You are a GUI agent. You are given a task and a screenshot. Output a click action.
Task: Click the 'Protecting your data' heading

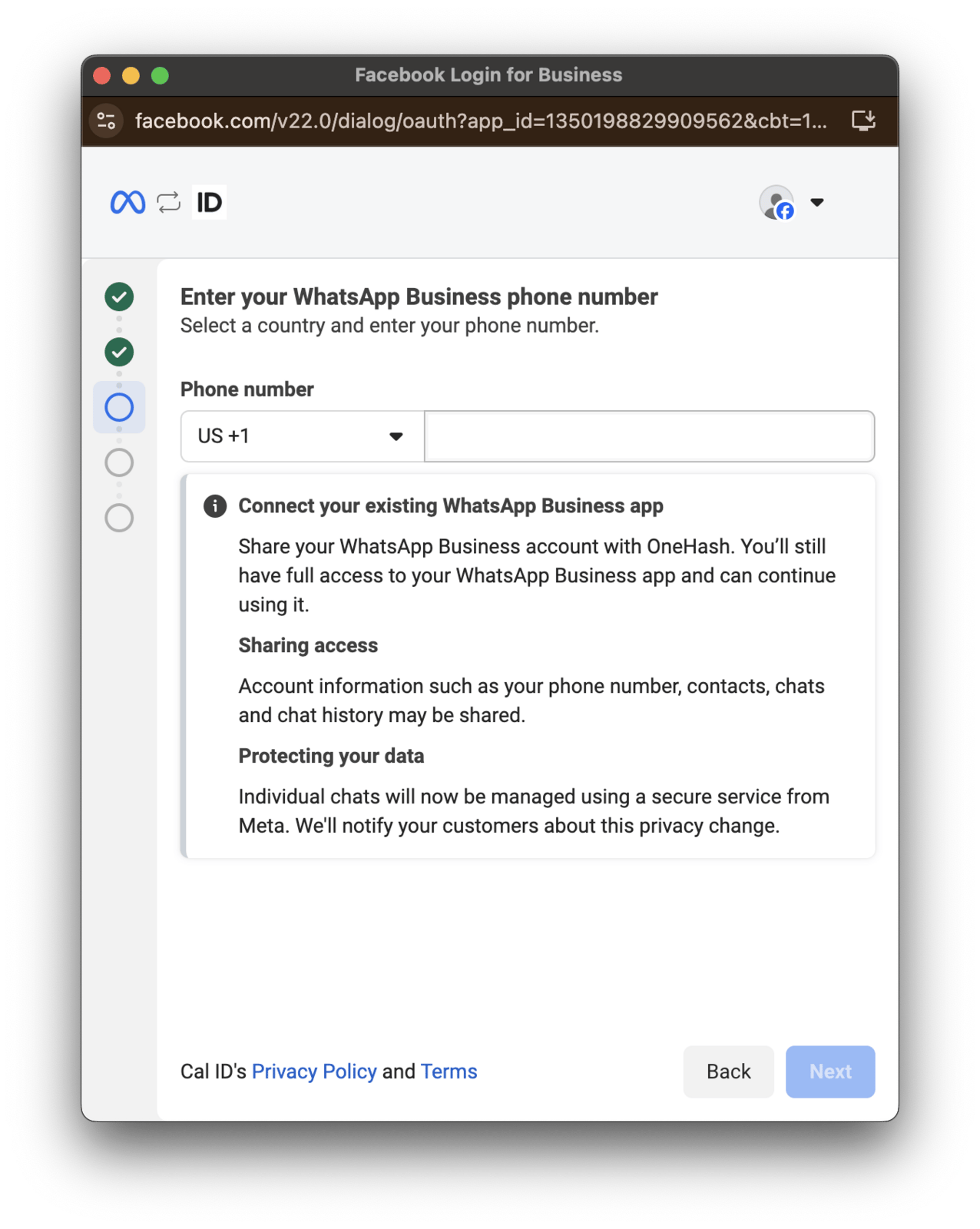(331, 756)
